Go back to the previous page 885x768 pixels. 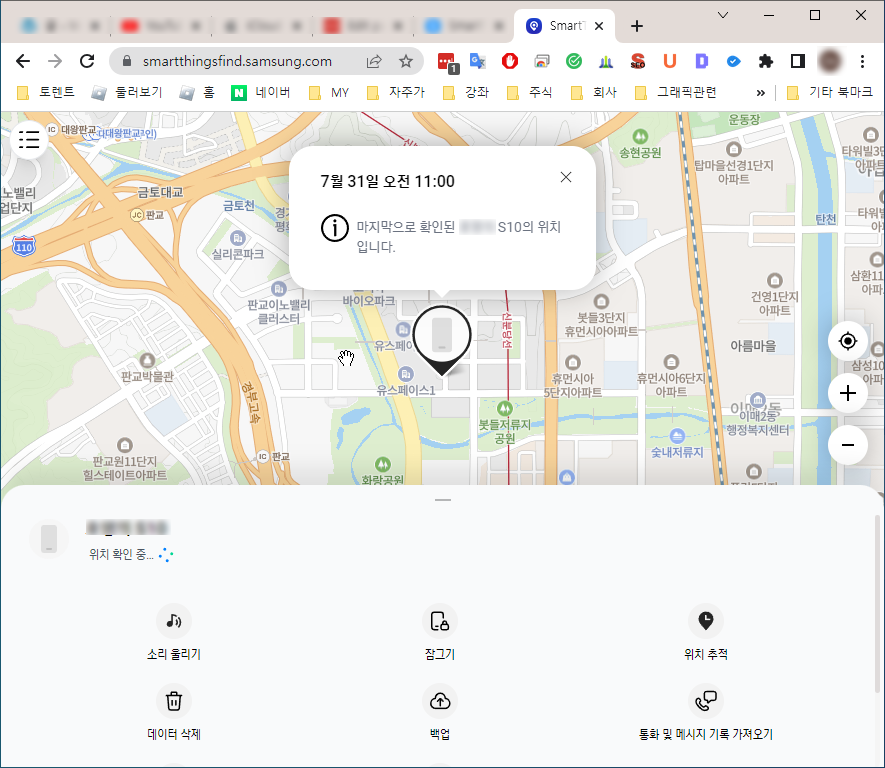pos(23,61)
